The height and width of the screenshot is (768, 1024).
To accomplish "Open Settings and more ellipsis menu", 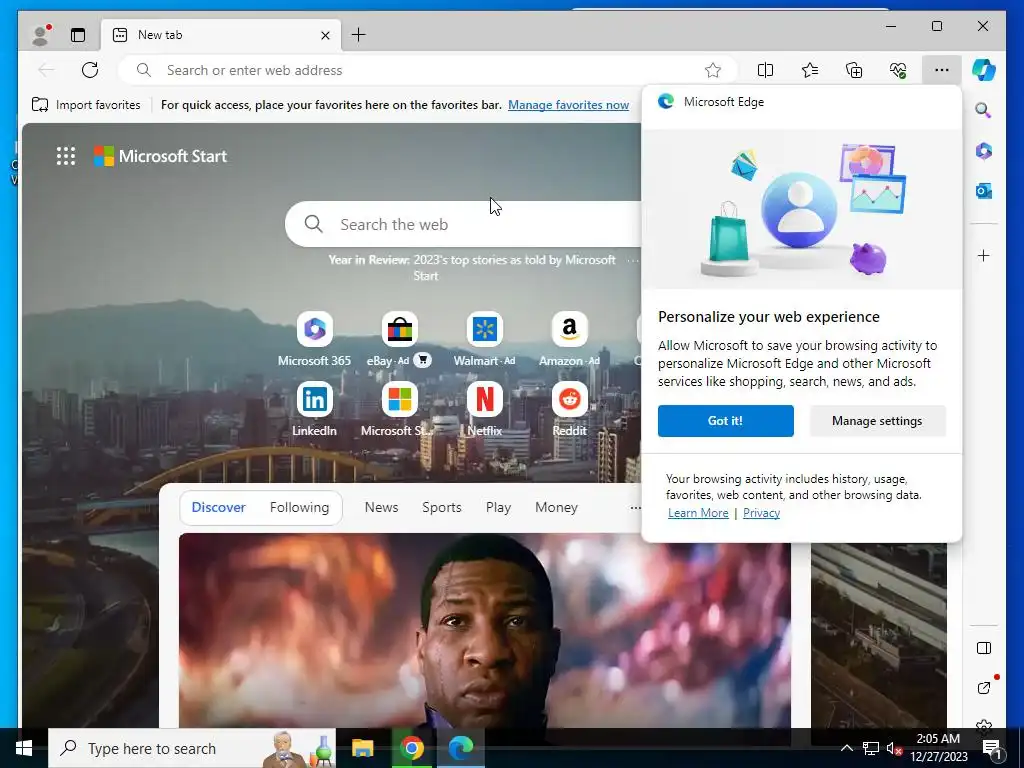I will 941,70.
